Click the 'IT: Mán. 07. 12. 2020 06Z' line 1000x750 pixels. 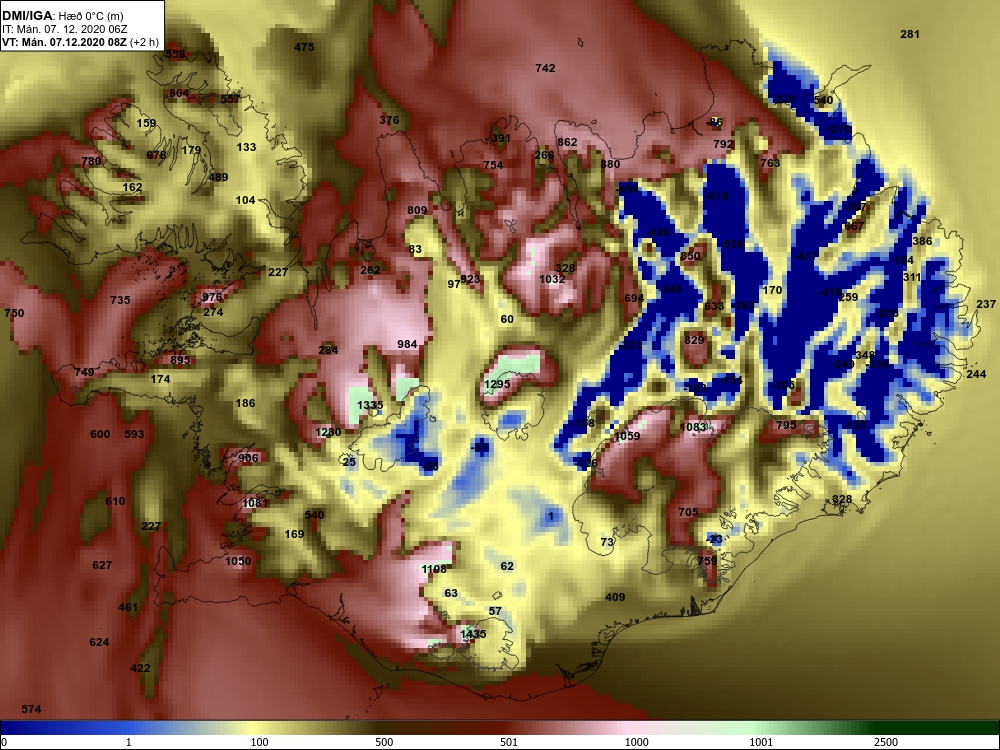64,29
